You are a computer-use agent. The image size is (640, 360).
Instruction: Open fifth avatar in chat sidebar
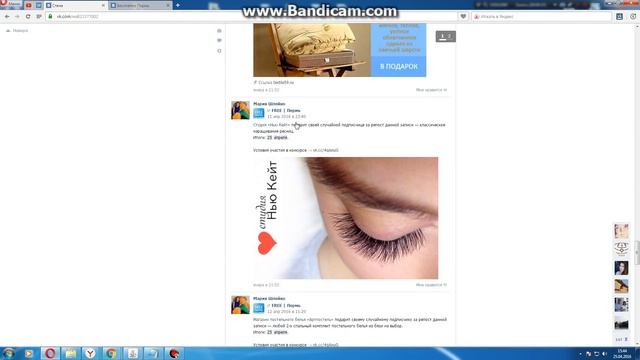coord(622,304)
